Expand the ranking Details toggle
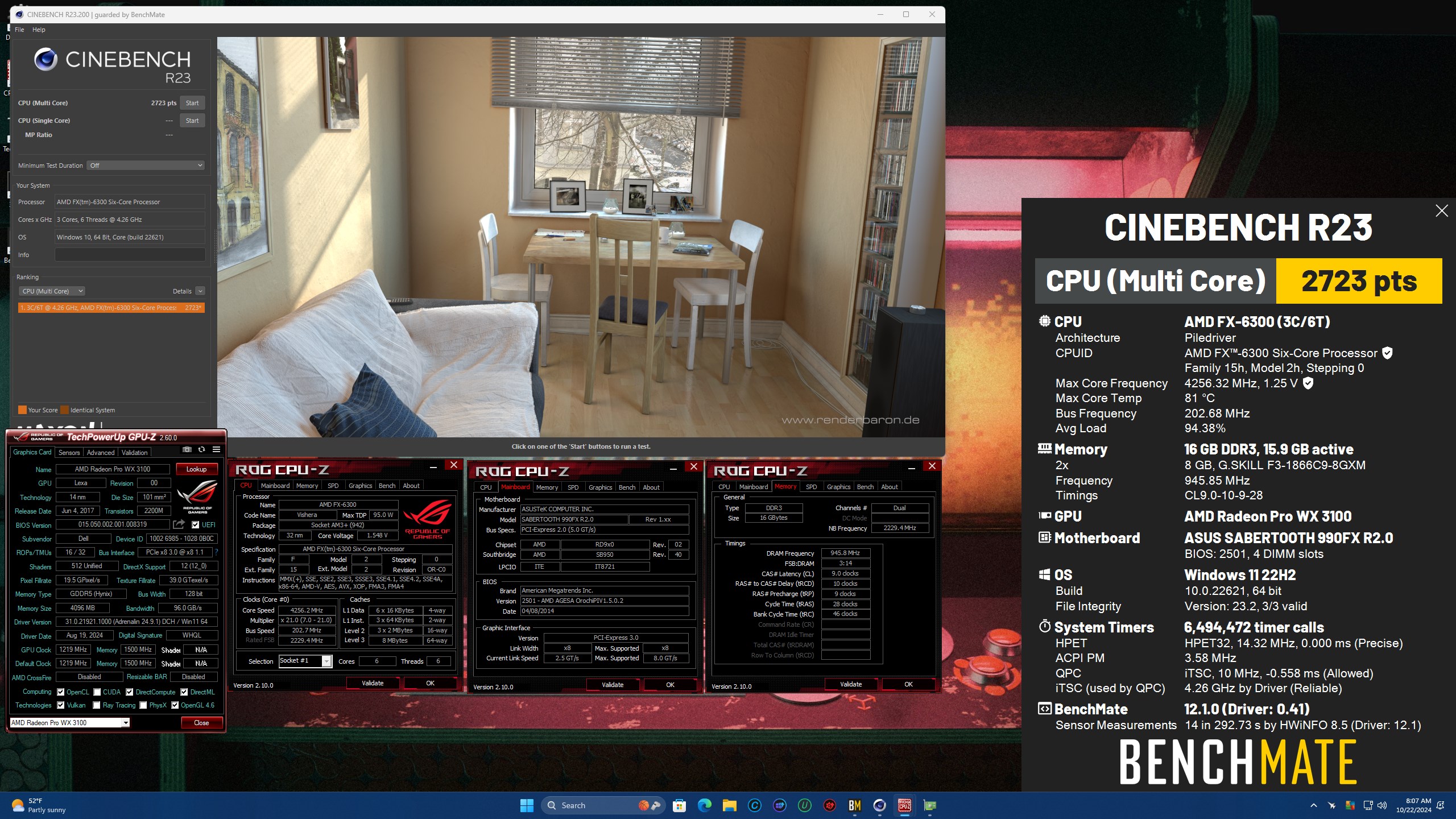 point(200,291)
